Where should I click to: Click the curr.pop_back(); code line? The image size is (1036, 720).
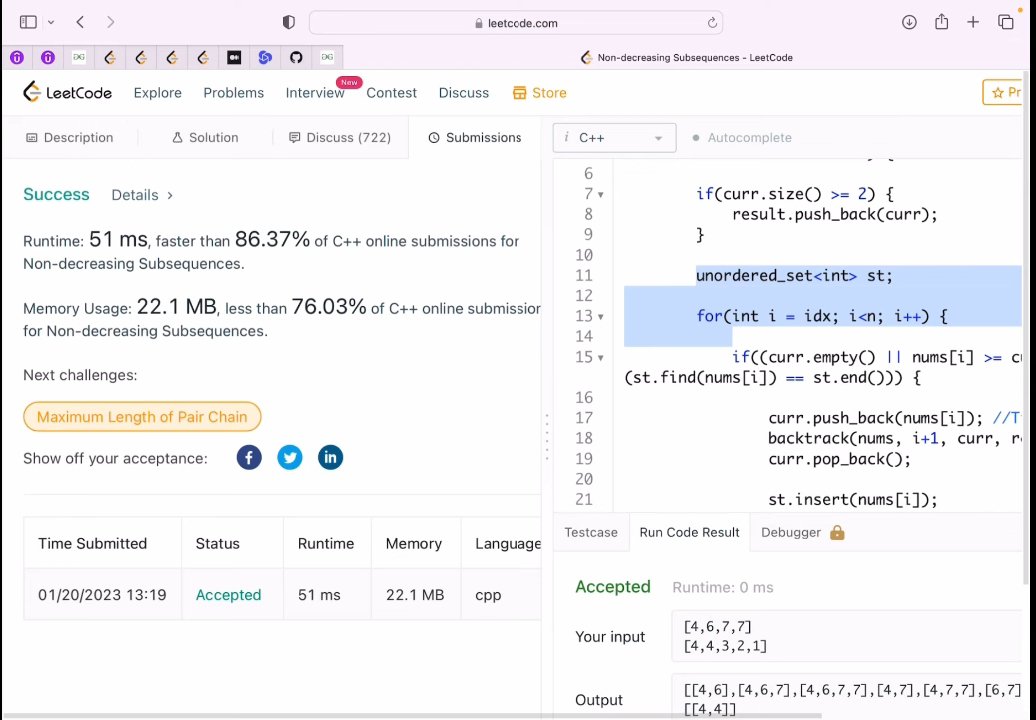(839, 458)
